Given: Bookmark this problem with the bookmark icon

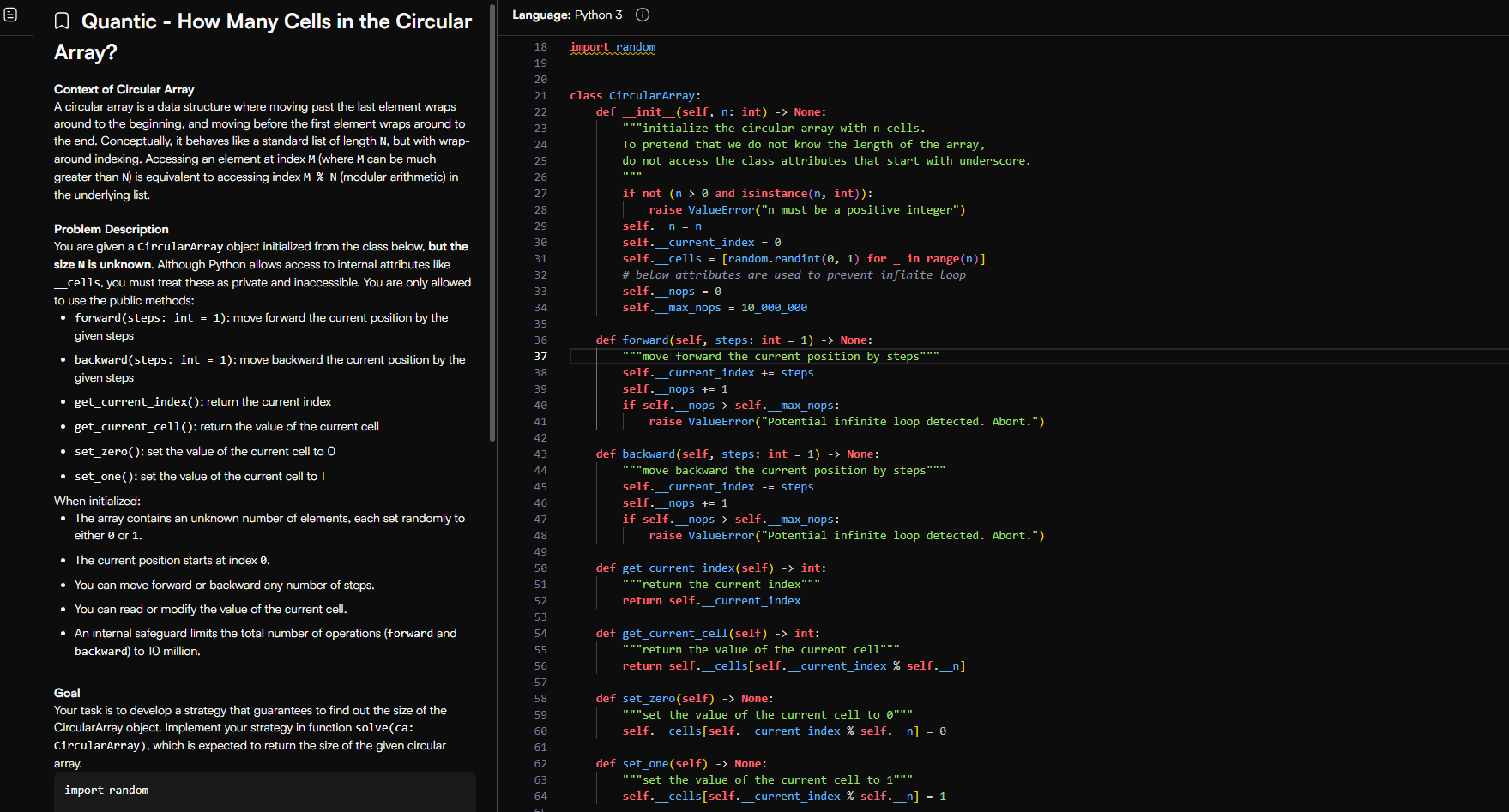Looking at the screenshot, I should click(62, 21).
